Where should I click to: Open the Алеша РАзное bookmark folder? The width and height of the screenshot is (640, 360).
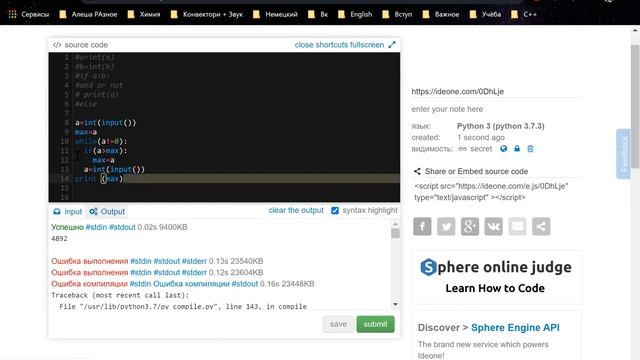[x=88, y=14]
